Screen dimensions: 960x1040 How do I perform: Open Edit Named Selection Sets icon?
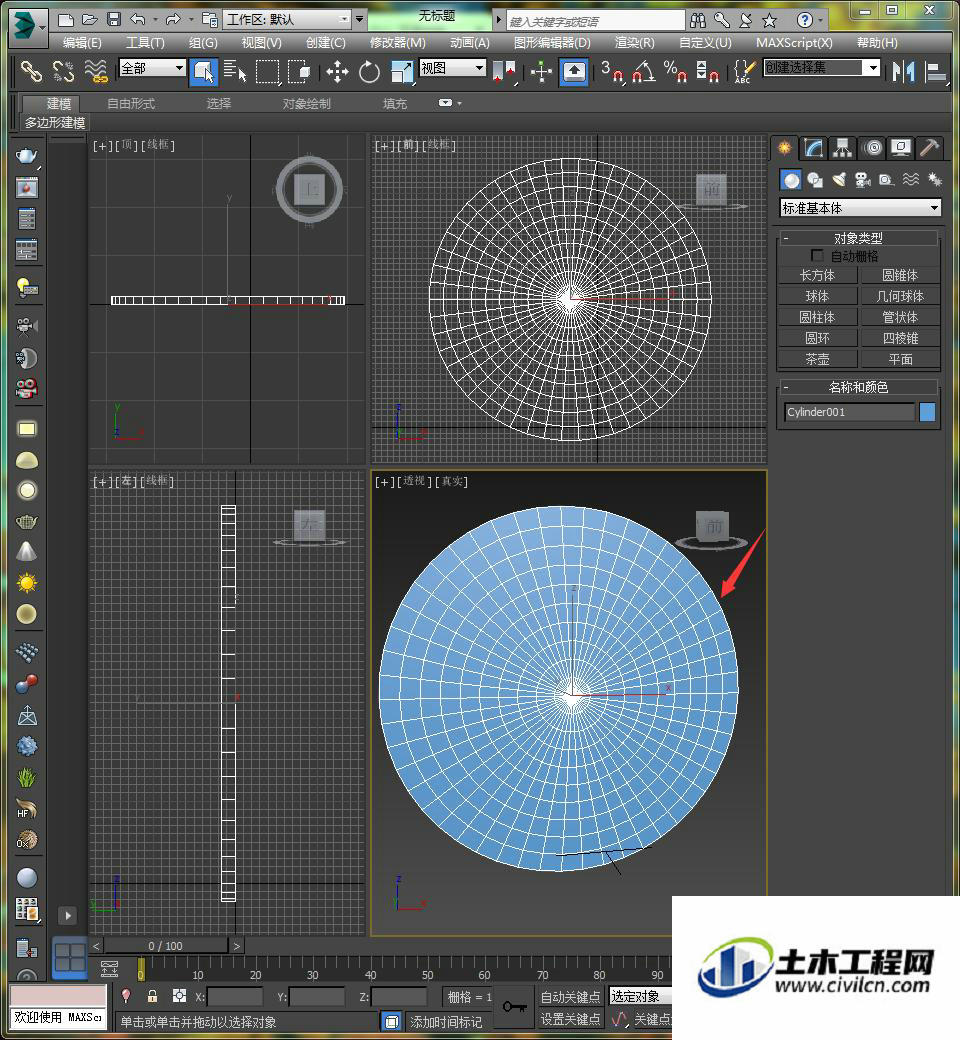coord(744,71)
